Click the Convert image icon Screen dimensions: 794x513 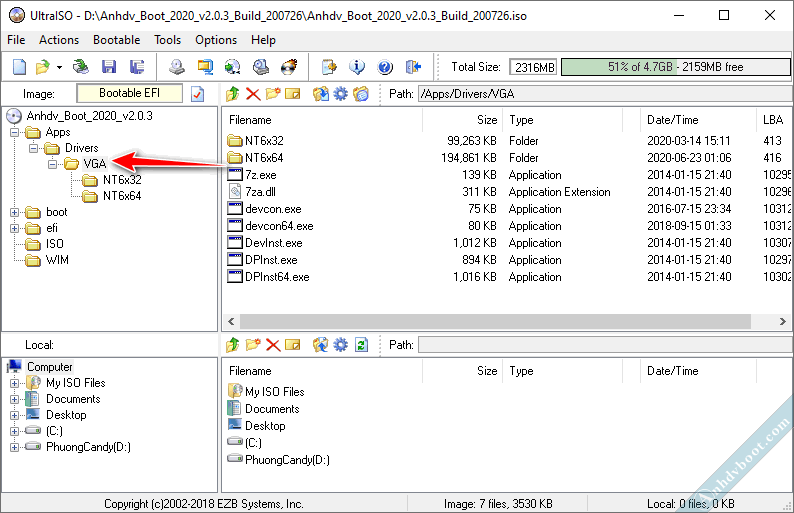pyautogui.click(x=205, y=67)
